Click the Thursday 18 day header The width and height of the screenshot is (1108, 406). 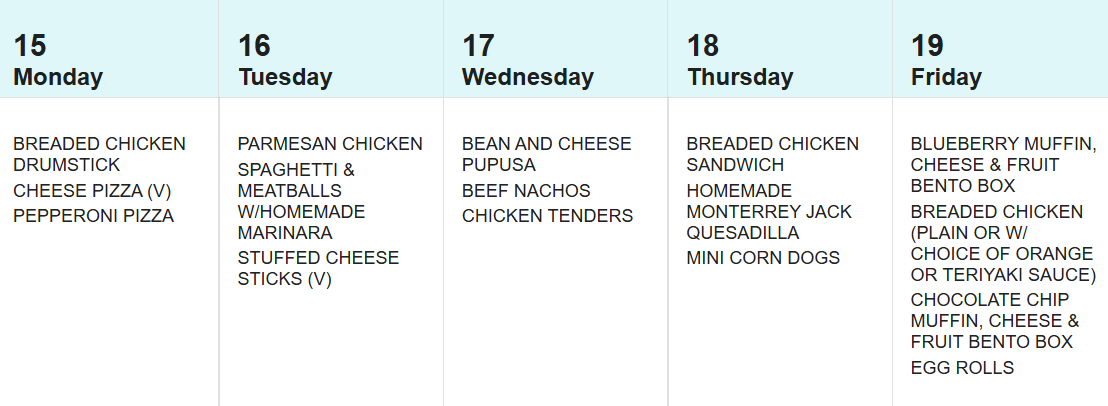(x=739, y=61)
